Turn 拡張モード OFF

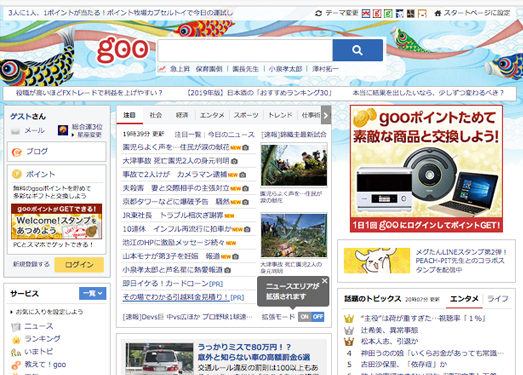pos(318,317)
